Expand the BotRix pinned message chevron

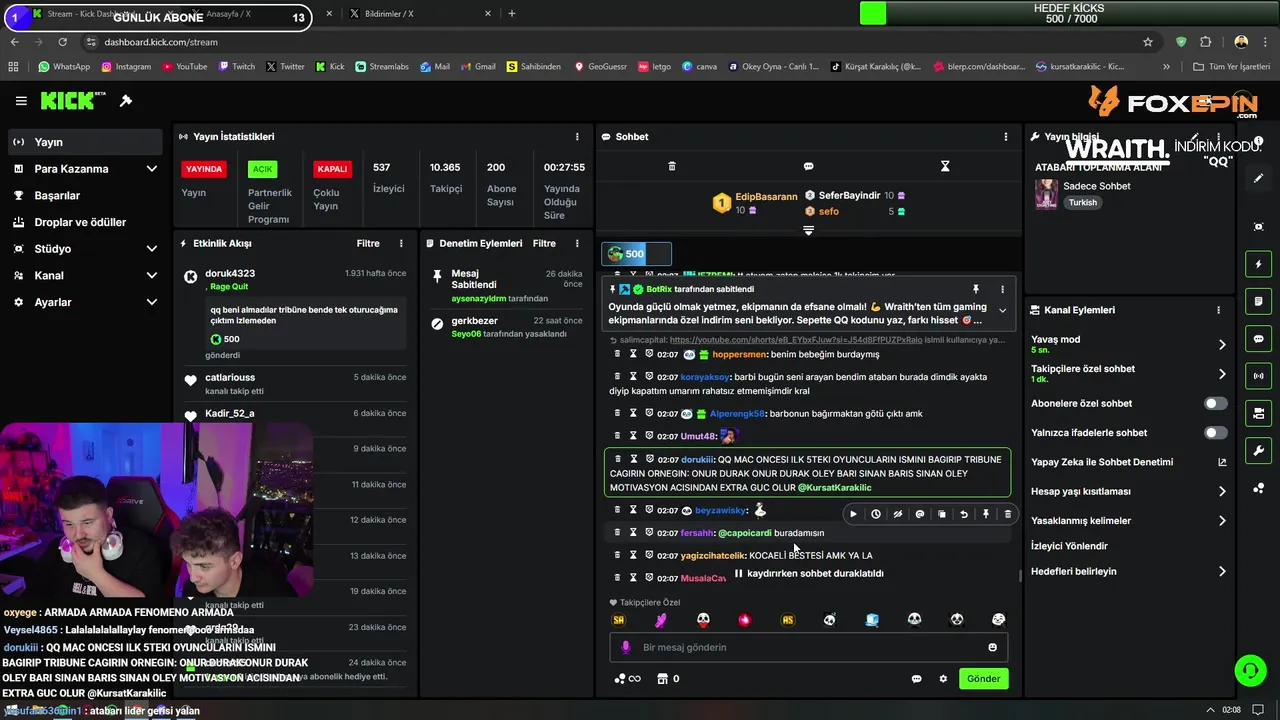(x=1002, y=311)
